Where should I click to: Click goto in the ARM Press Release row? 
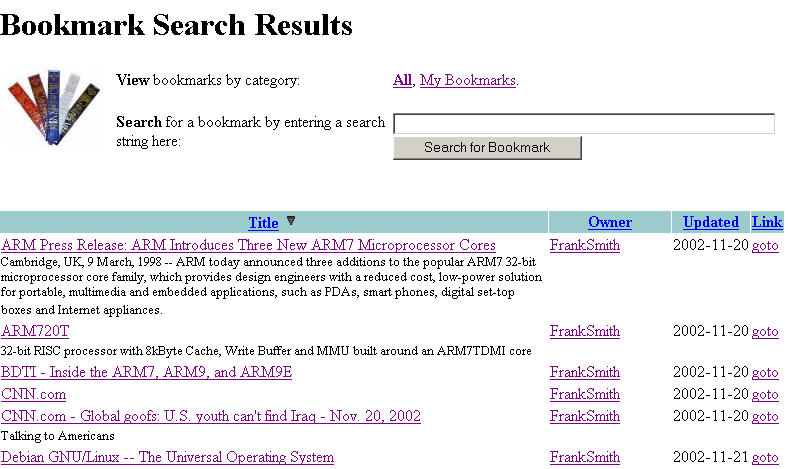pyautogui.click(x=765, y=246)
